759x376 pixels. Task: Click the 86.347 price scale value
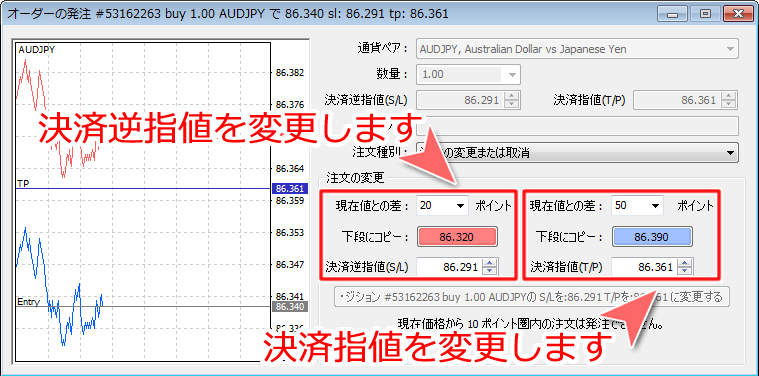coord(289,265)
